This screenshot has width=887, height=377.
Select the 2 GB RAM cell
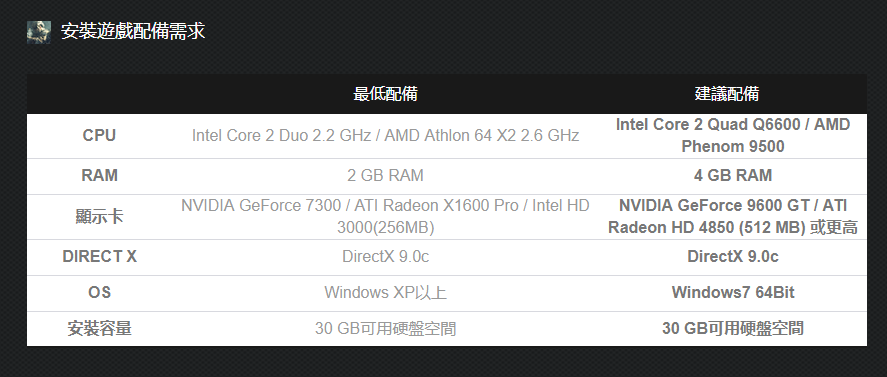(385, 175)
